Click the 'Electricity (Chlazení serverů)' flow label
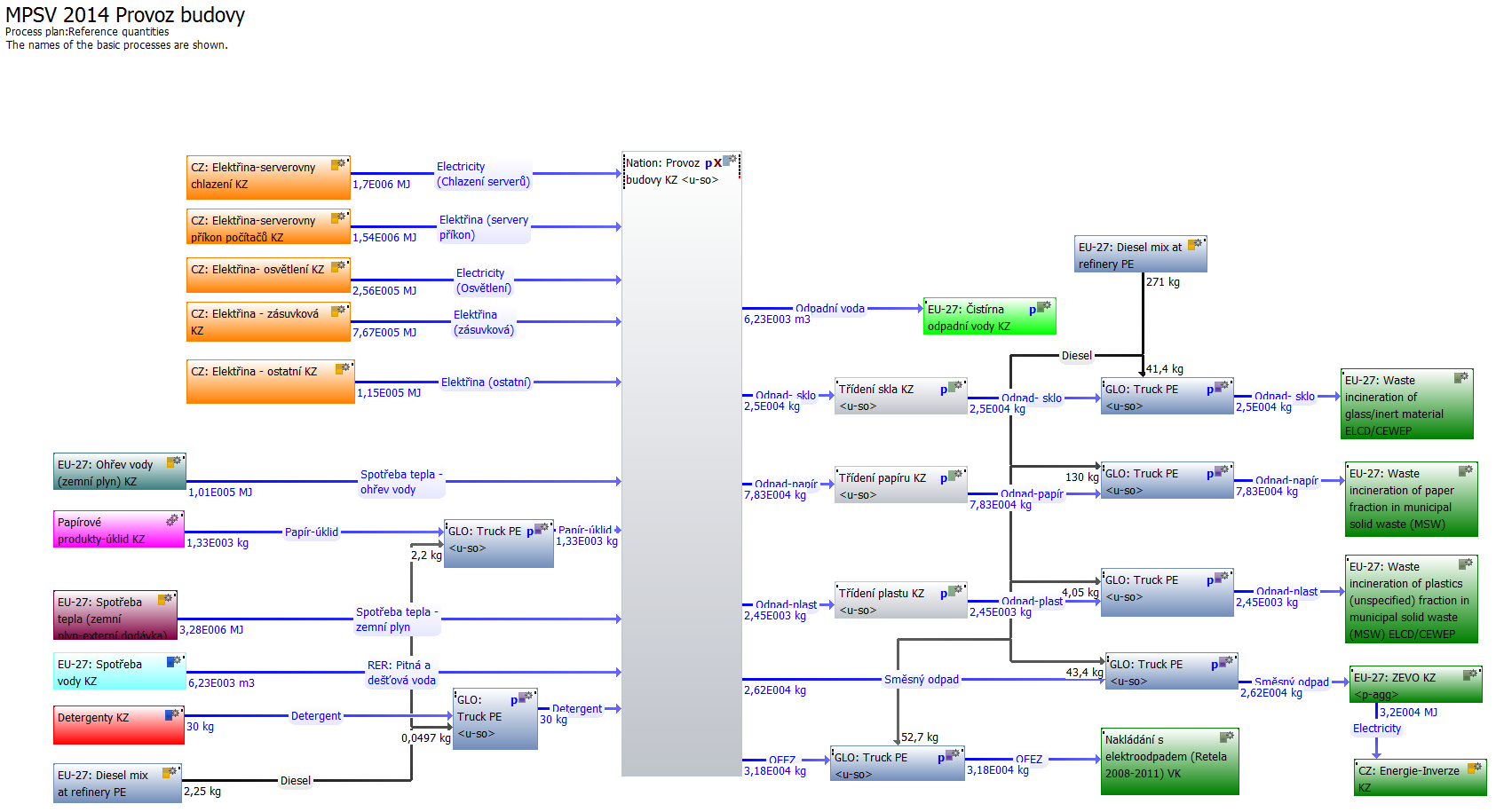1496x812 pixels. point(483,174)
